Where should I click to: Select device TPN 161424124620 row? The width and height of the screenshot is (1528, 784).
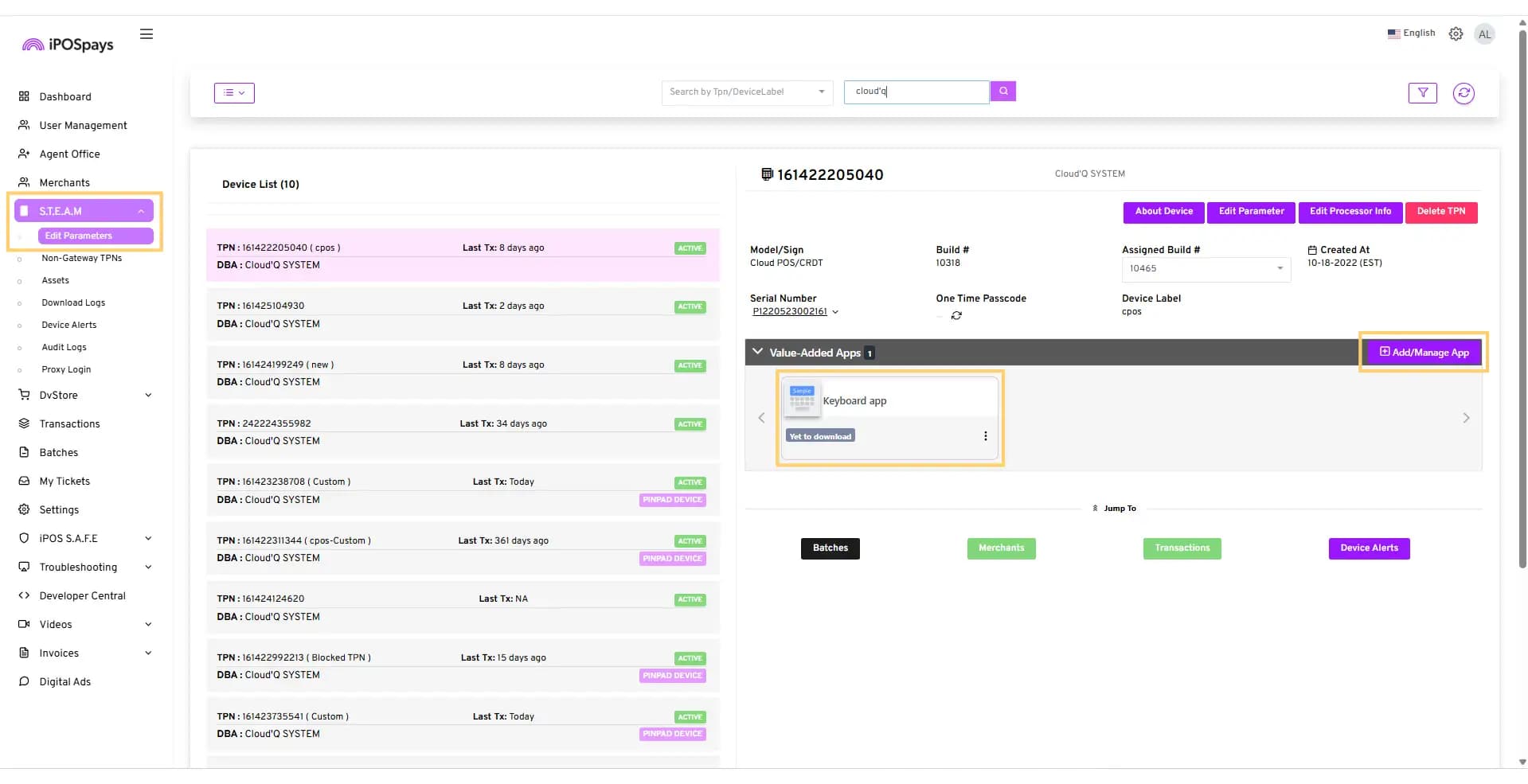click(x=463, y=607)
